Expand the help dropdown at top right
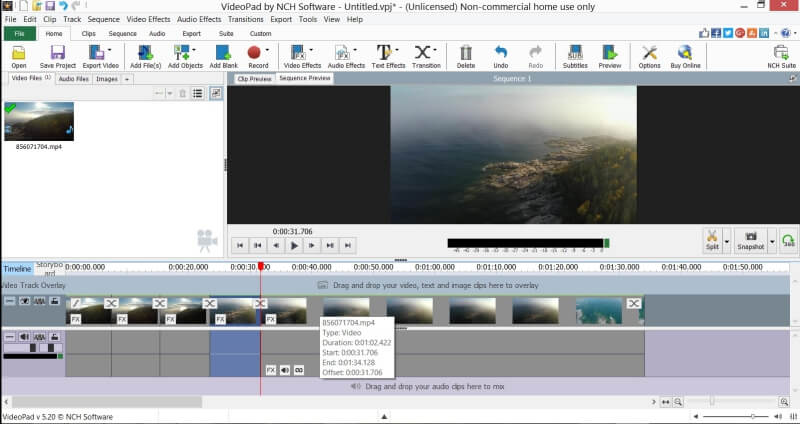 pyautogui.click(x=795, y=33)
